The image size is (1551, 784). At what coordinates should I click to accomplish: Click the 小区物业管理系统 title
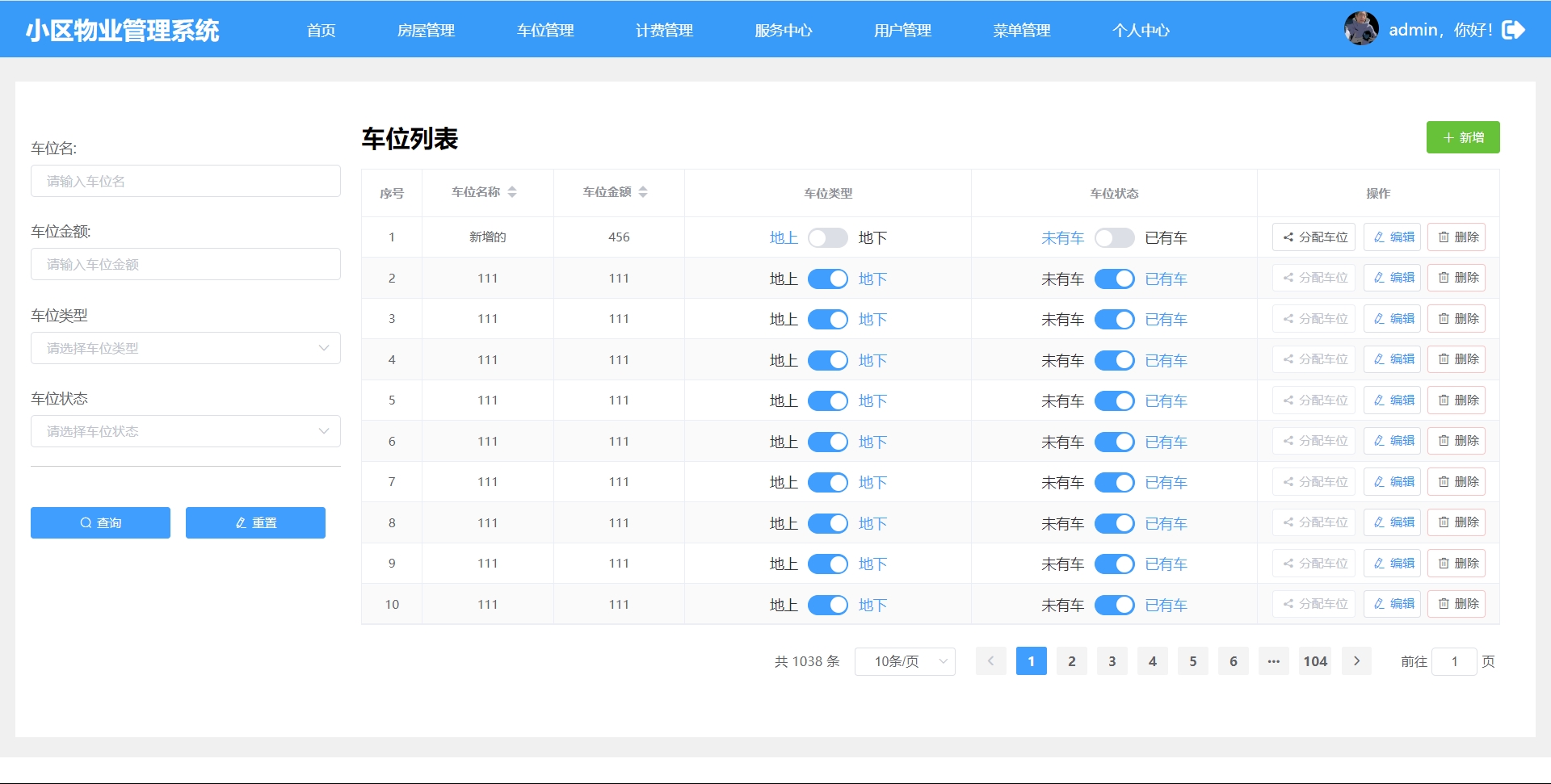click(122, 30)
